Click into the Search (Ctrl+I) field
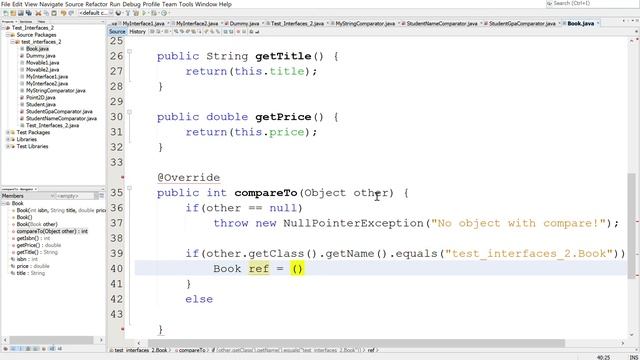The height and width of the screenshot is (360, 640). tap(592, 3)
